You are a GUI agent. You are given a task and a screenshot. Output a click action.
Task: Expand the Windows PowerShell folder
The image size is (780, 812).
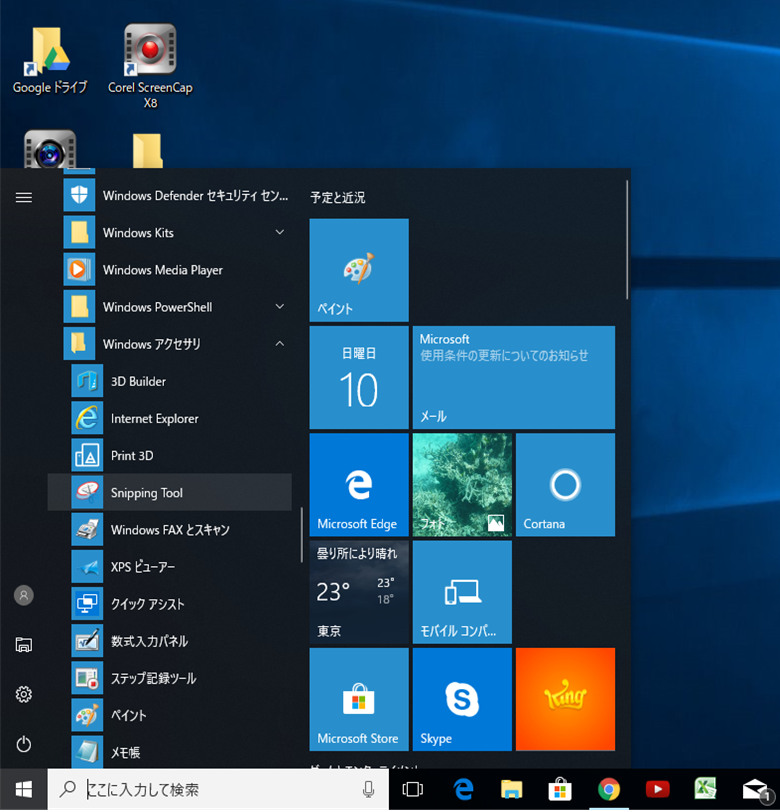point(170,307)
